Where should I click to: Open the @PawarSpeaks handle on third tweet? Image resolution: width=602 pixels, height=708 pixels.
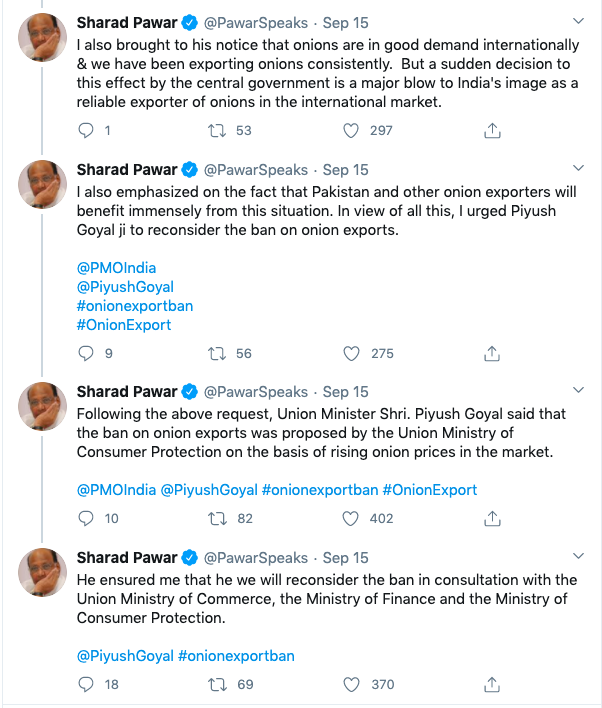[x=256, y=392]
